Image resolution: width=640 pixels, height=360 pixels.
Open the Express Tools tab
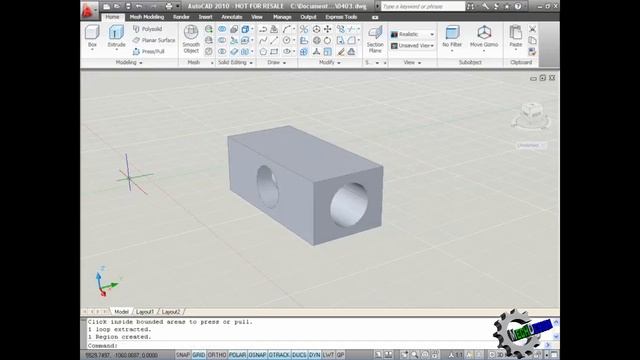point(341,17)
